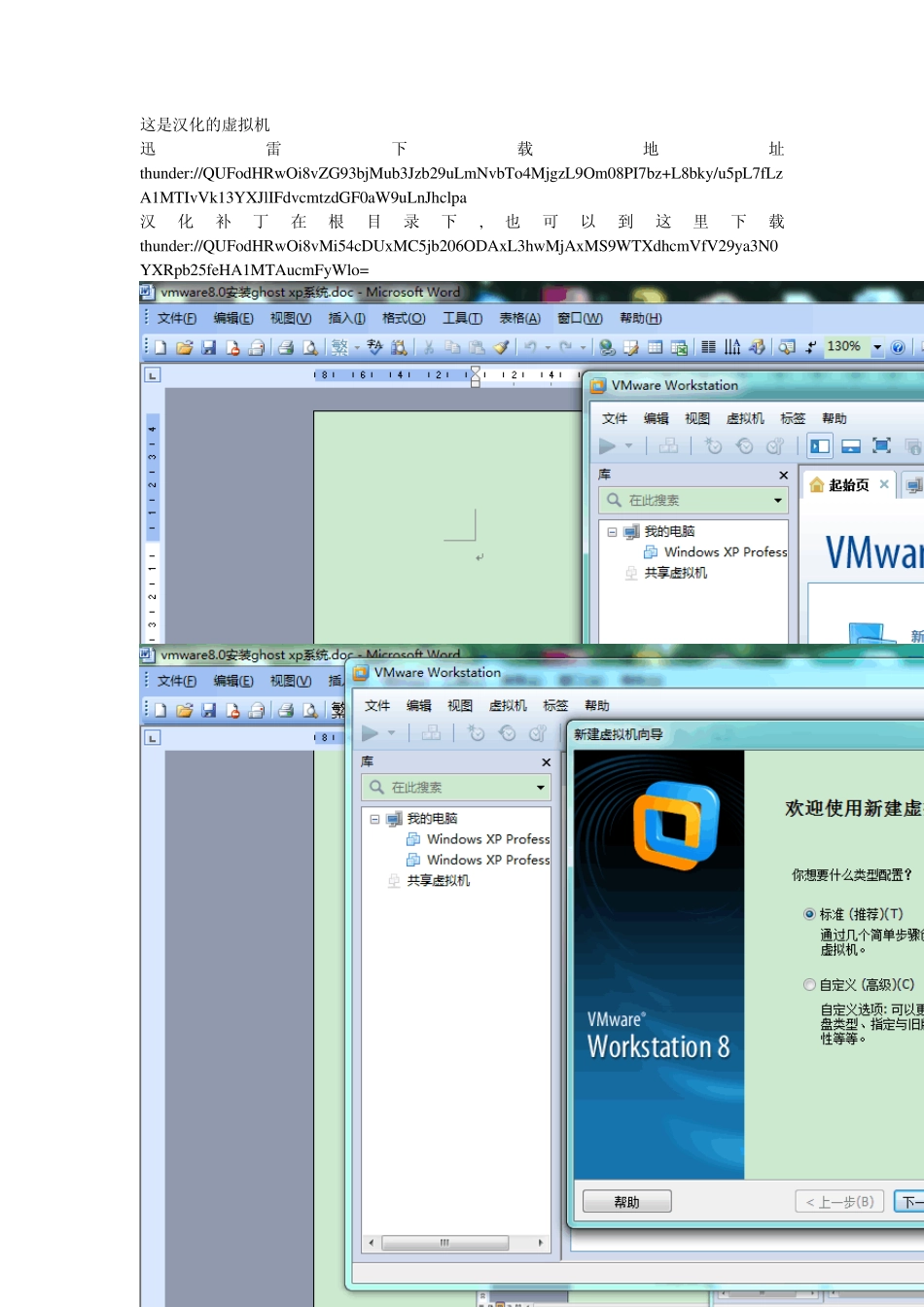Open the 130% zoom dropdown in Word
The image size is (924, 1307).
click(876, 347)
